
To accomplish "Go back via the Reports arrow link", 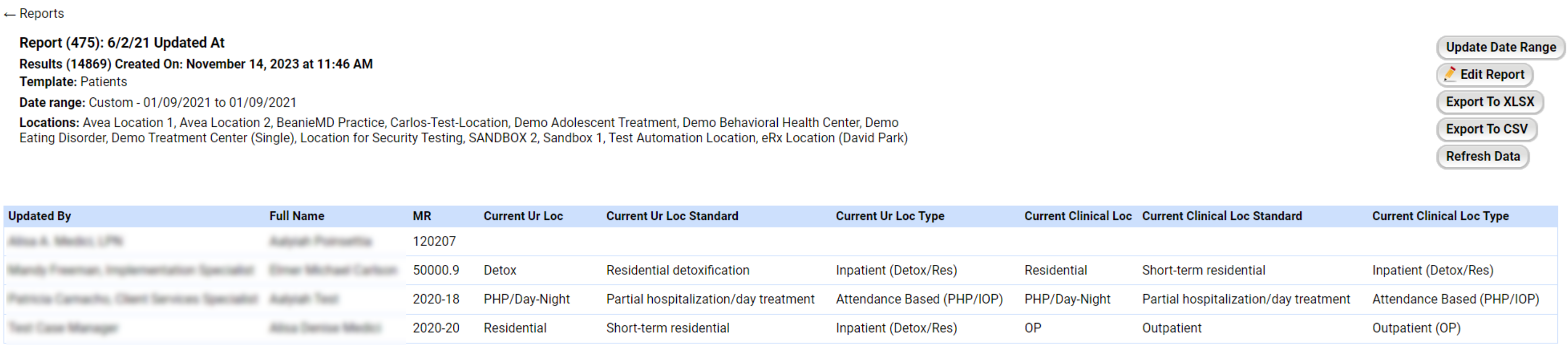I will point(34,13).
